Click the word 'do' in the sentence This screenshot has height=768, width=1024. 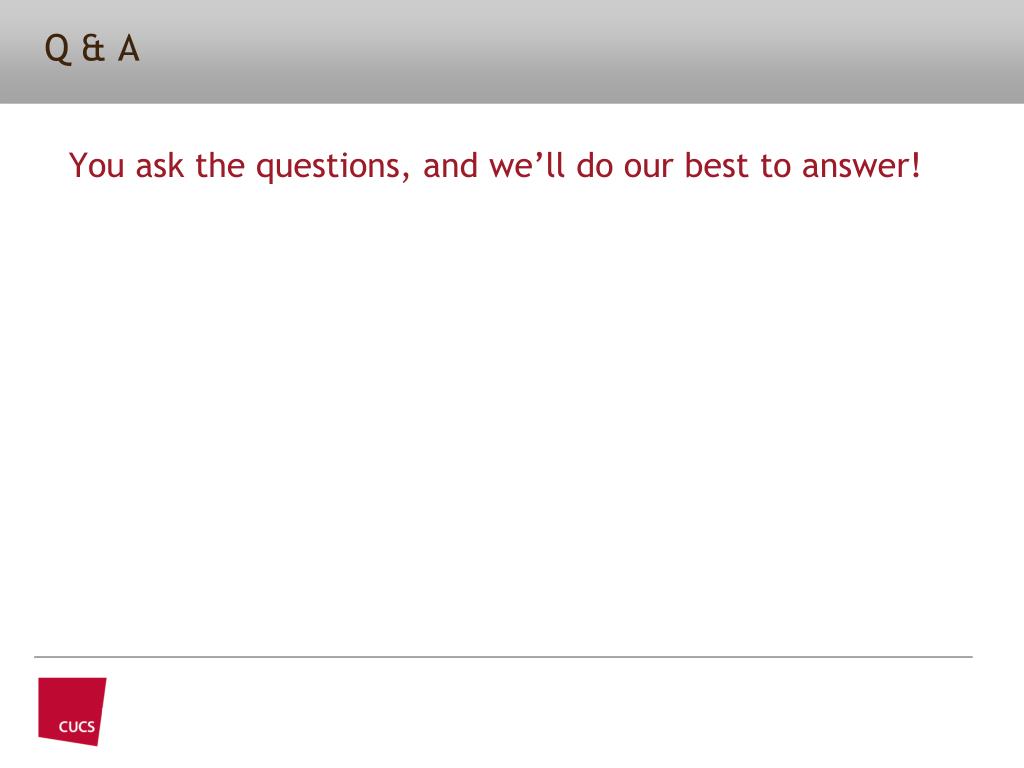click(594, 165)
